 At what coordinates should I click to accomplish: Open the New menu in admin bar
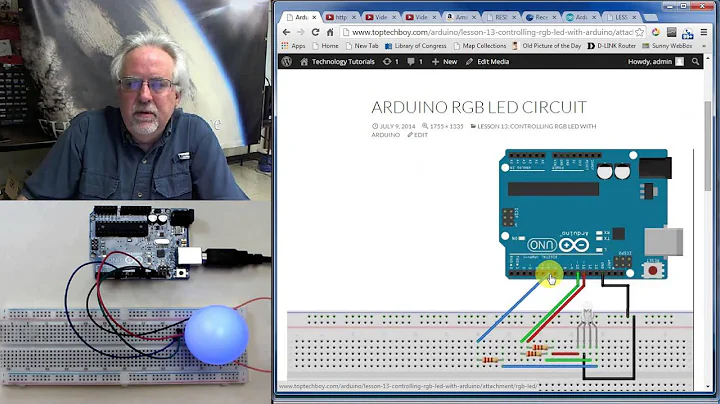coord(444,62)
